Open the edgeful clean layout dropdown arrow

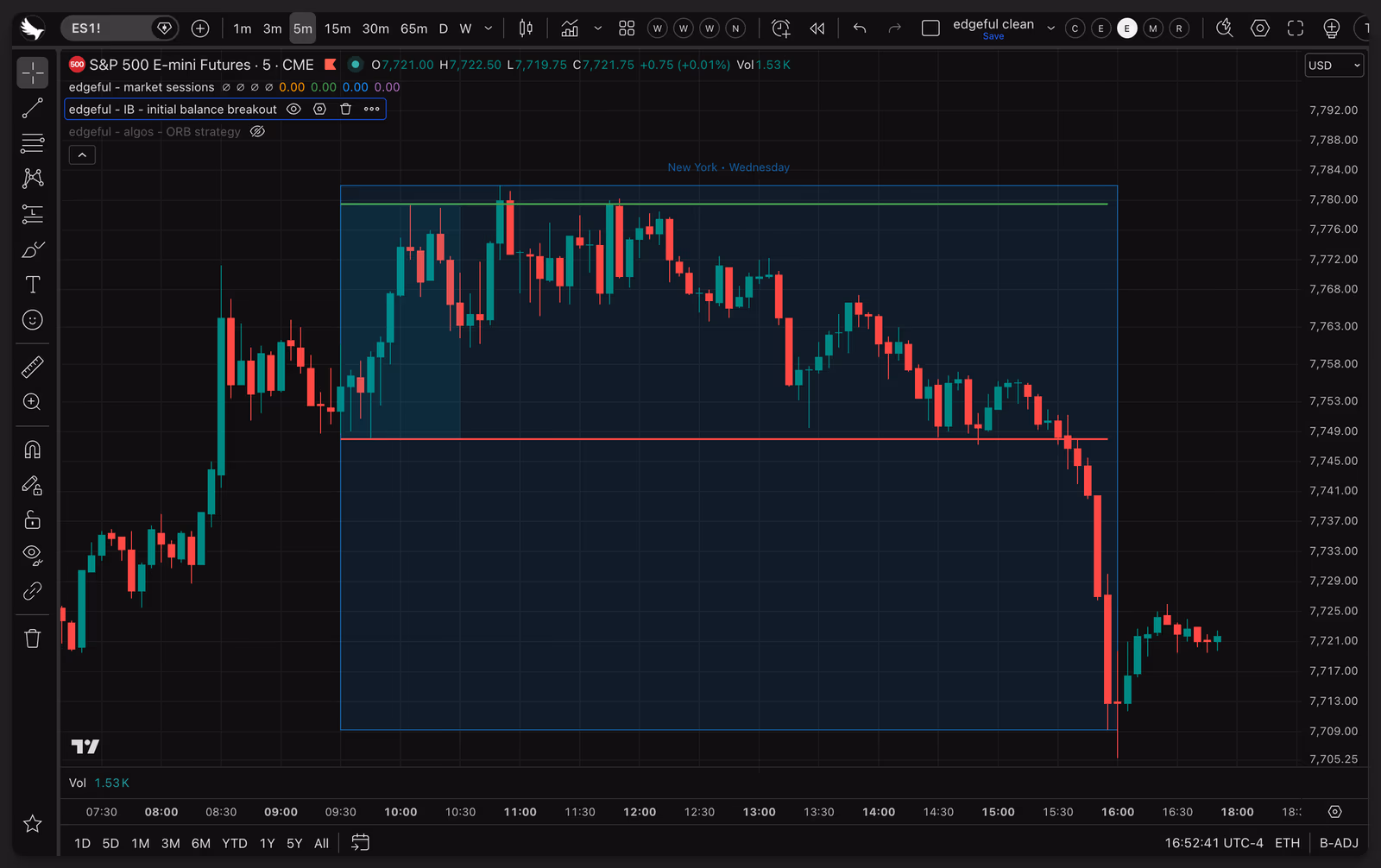pyautogui.click(x=1050, y=28)
